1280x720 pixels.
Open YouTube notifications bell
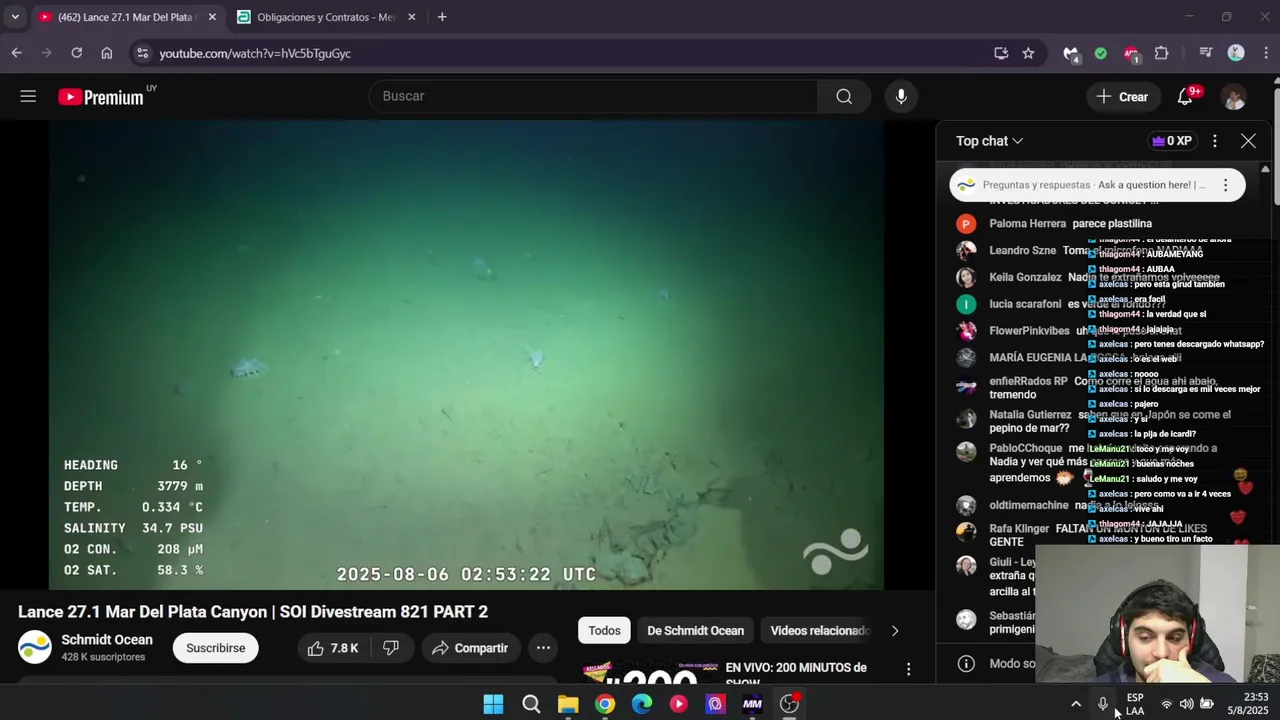(x=1185, y=97)
